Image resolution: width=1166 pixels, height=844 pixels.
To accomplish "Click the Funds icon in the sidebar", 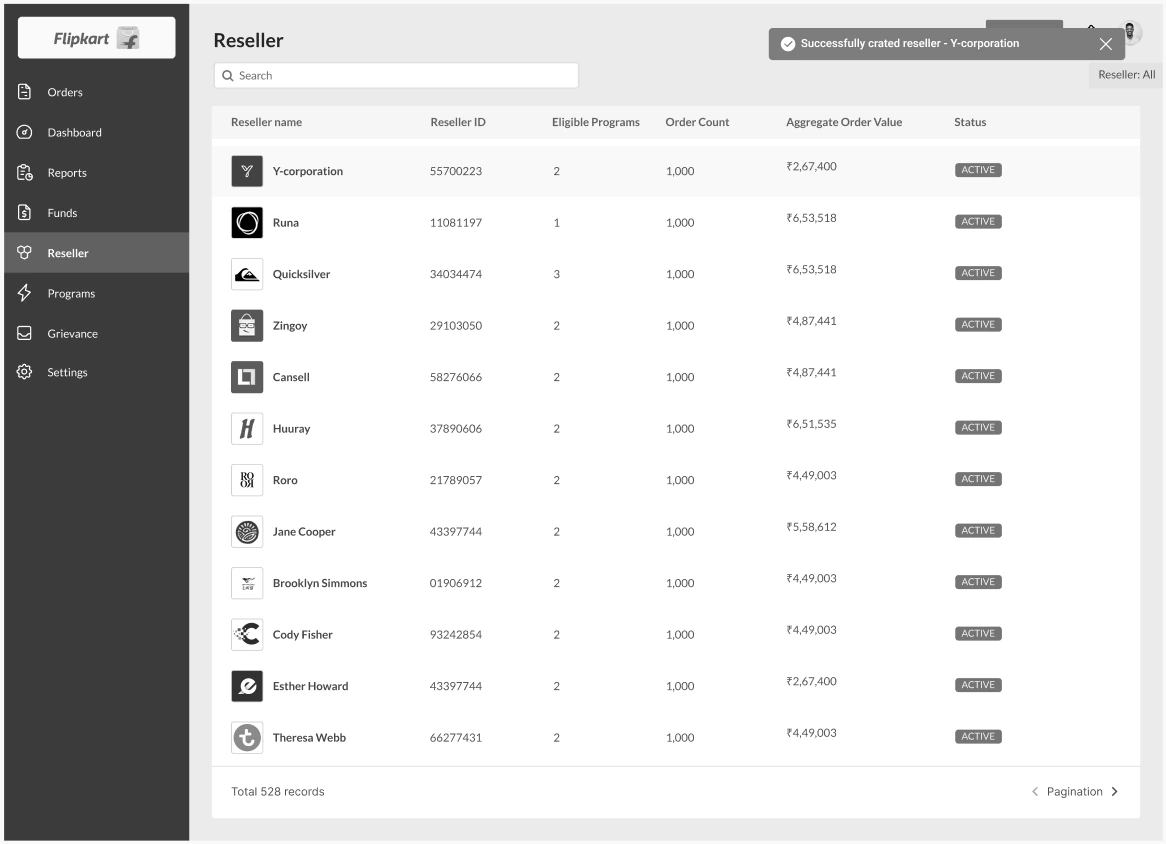I will tap(25, 213).
